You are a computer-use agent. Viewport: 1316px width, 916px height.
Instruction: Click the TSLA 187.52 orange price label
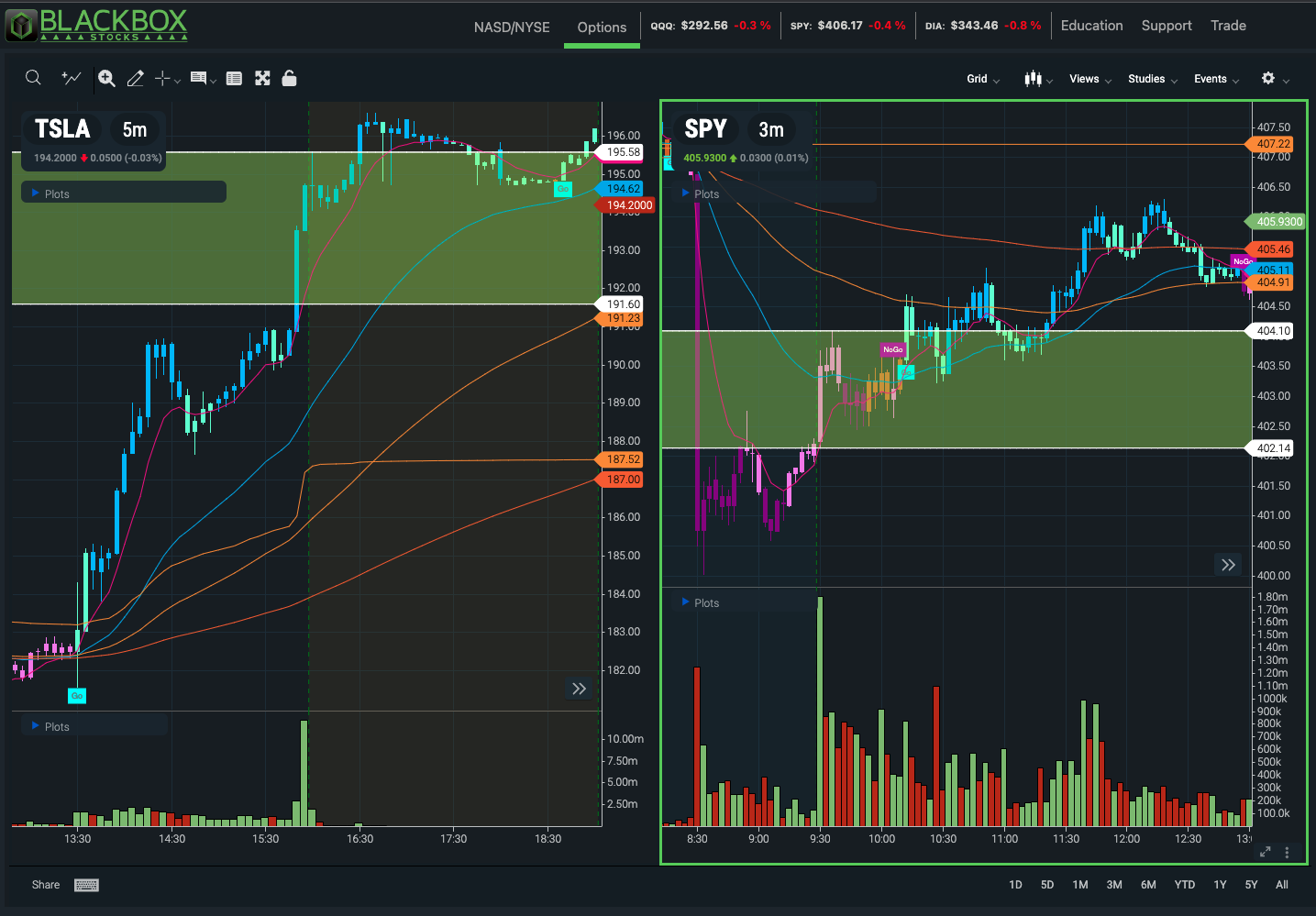click(x=622, y=459)
